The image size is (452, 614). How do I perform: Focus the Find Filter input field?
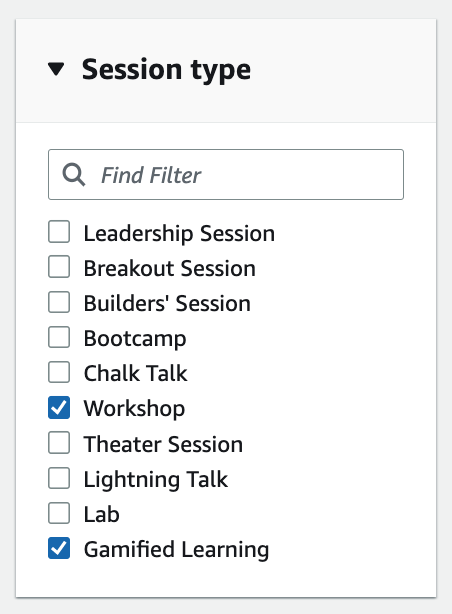226,174
